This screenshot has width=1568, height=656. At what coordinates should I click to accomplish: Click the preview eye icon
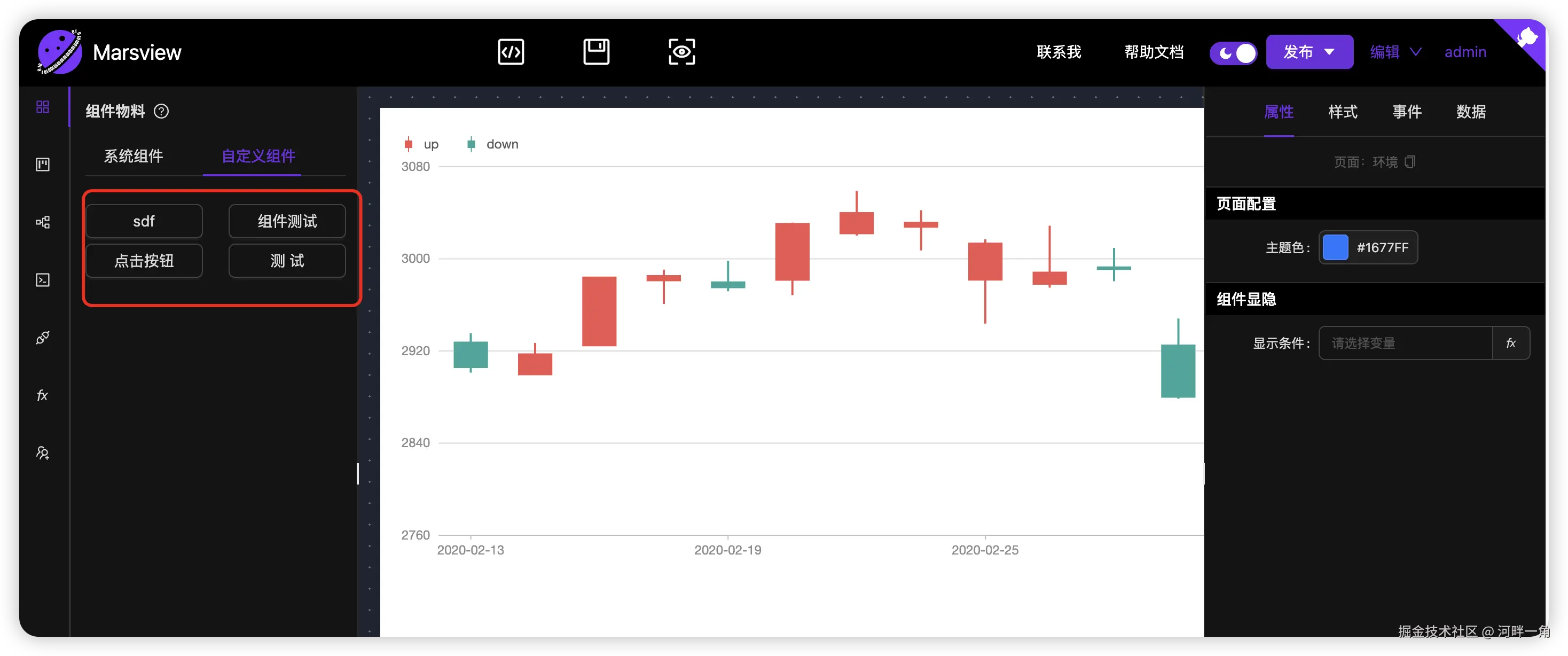pyautogui.click(x=681, y=52)
